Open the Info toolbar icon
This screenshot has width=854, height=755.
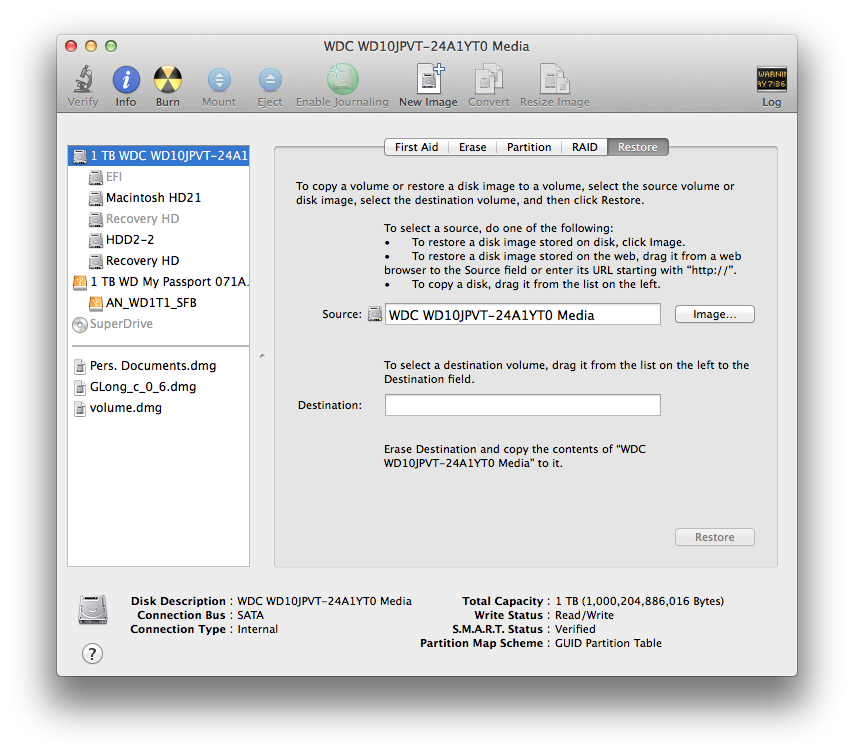pos(126,80)
